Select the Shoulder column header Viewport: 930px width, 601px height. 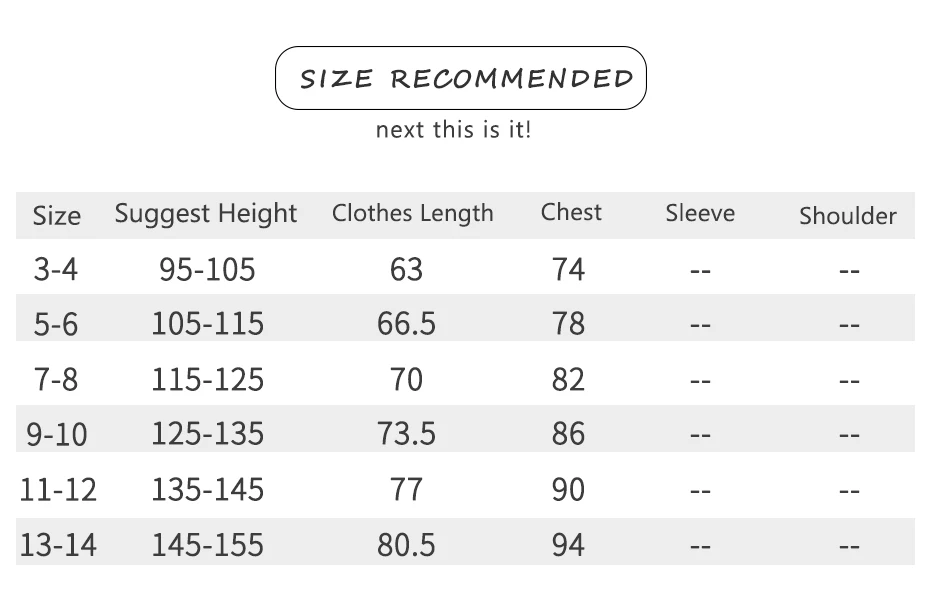click(848, 216)
